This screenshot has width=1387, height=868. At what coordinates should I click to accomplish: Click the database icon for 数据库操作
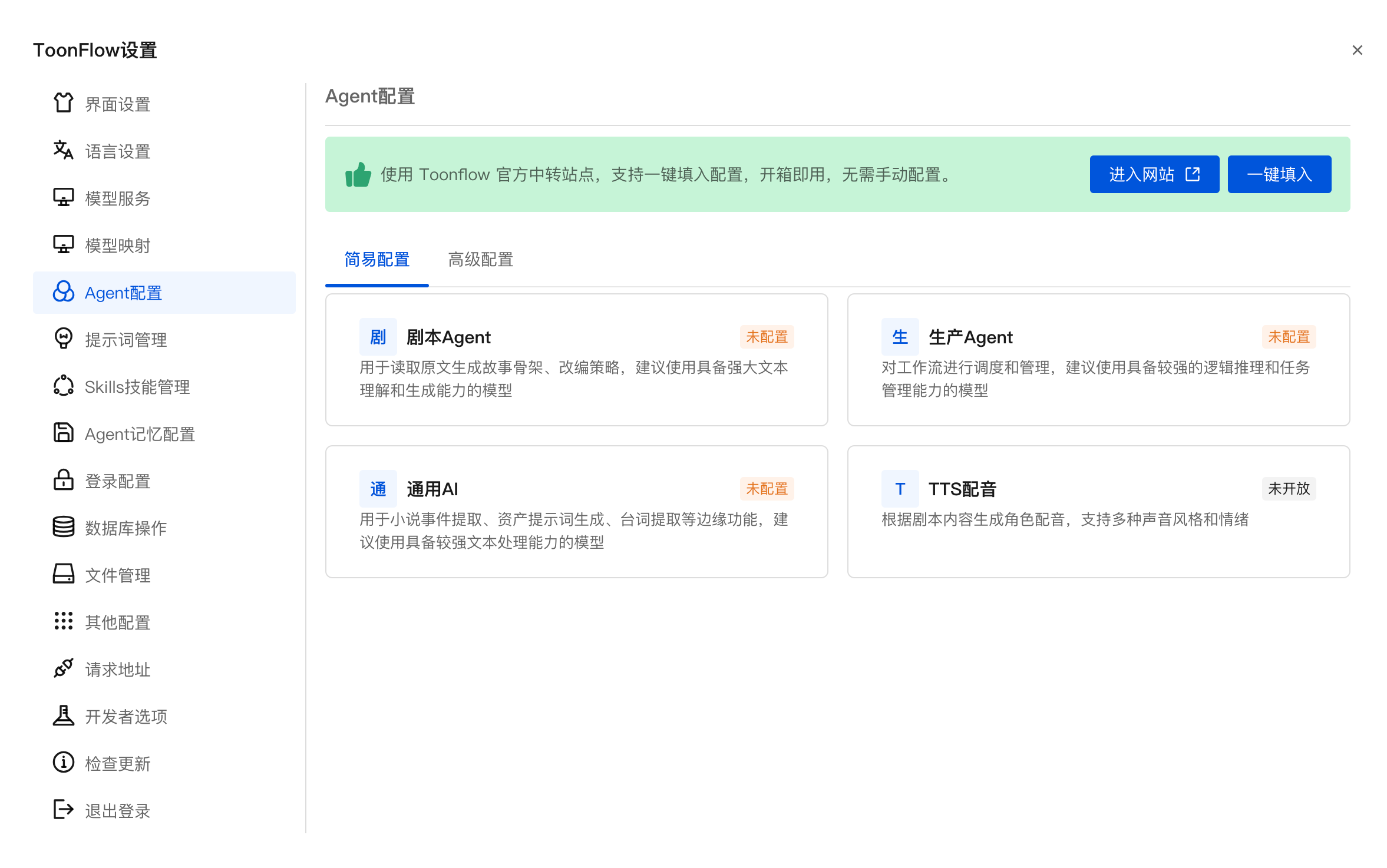(x=64, y=527)
